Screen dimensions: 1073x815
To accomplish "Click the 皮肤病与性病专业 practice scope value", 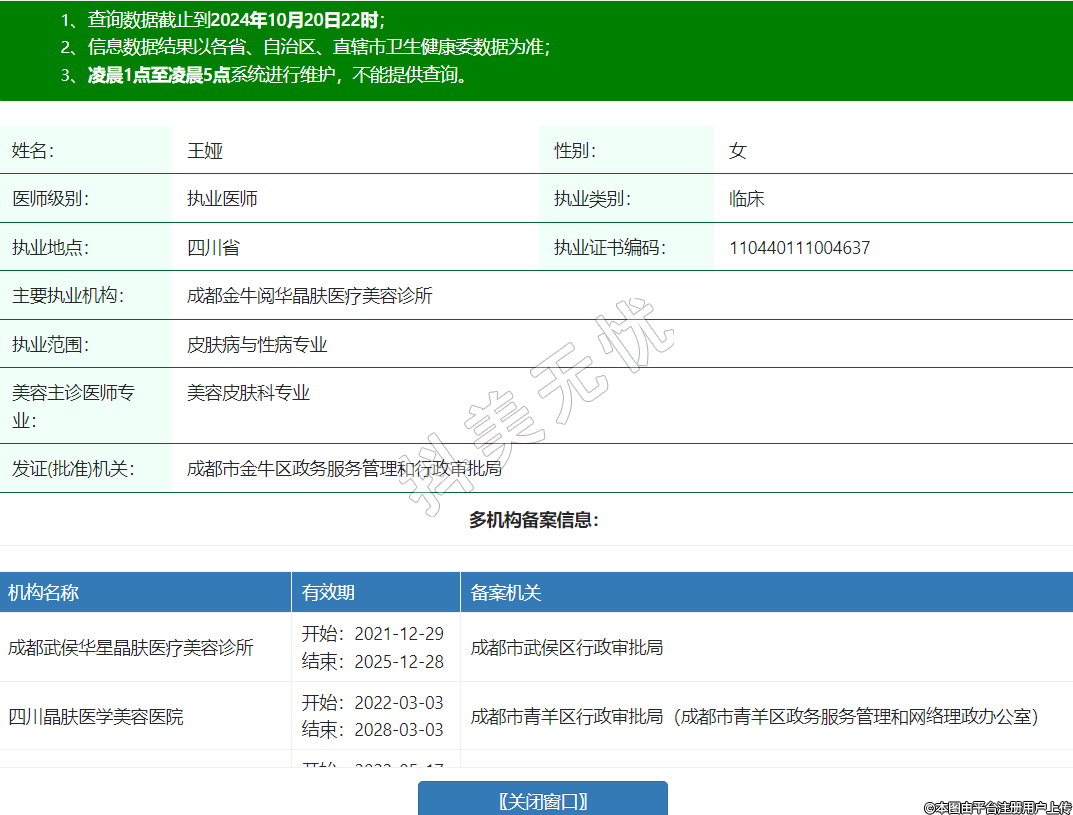I will (x=257, y=345).
